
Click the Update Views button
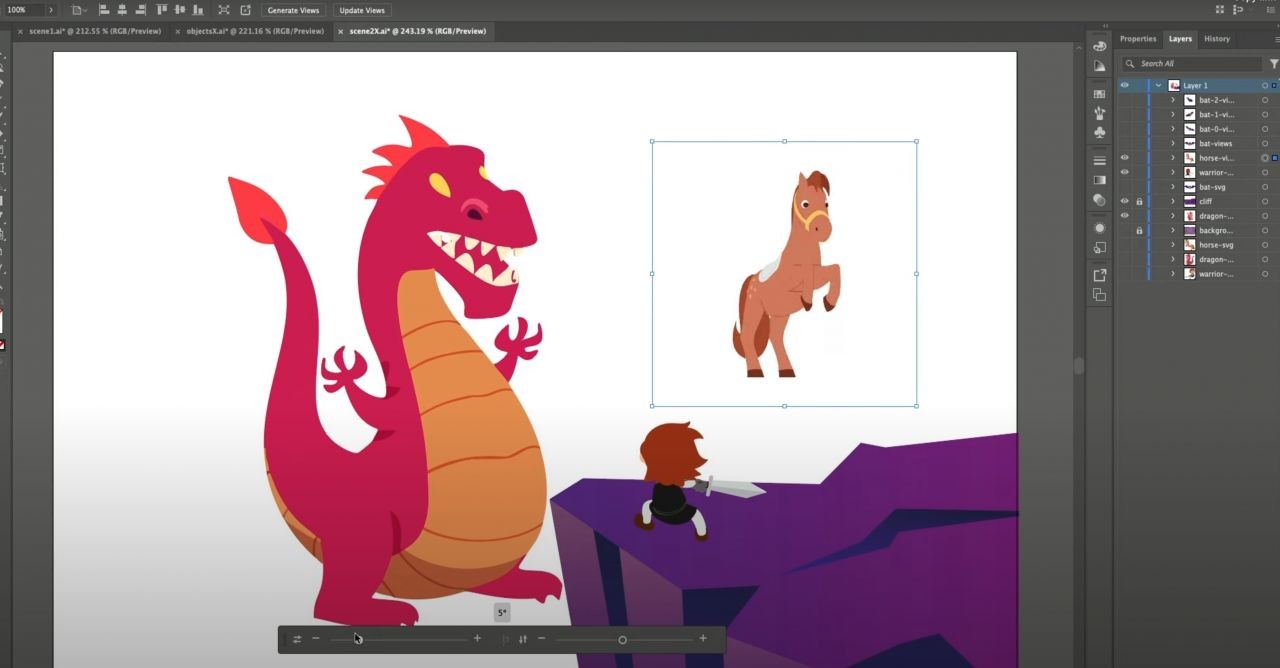point(361,10)
